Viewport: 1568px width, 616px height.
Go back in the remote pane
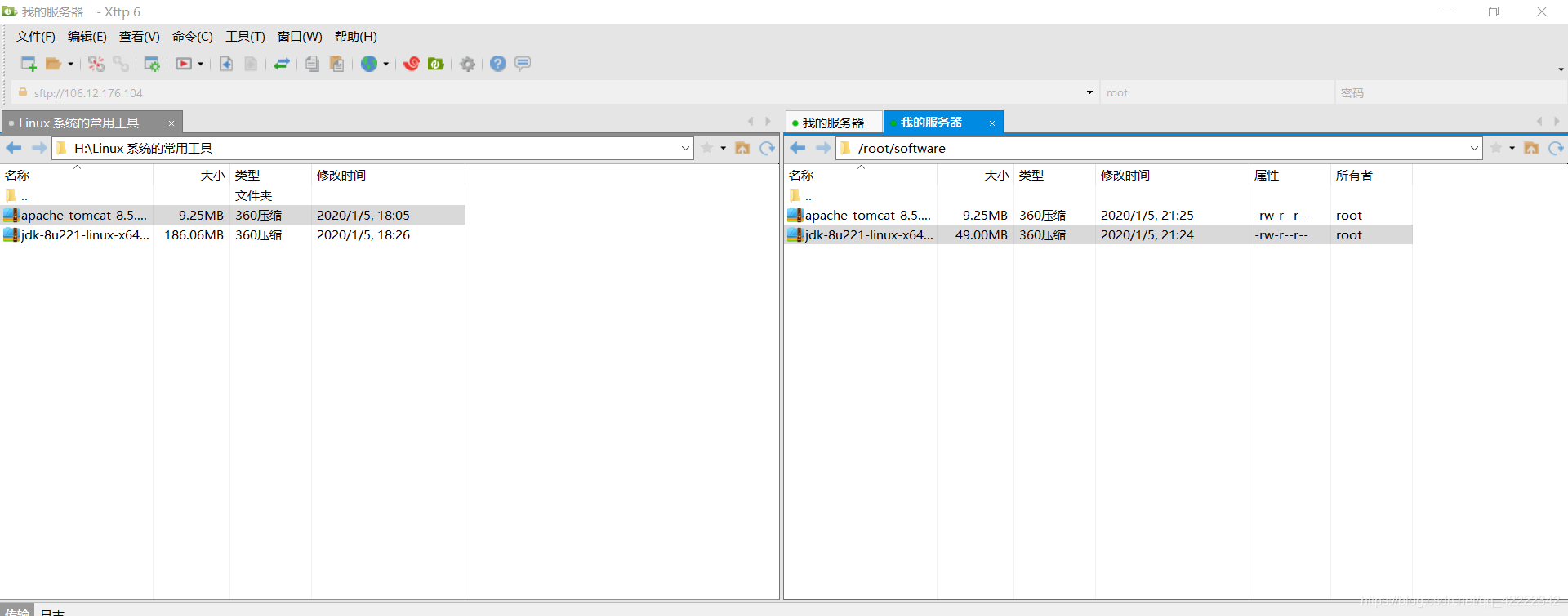point(798,148)
